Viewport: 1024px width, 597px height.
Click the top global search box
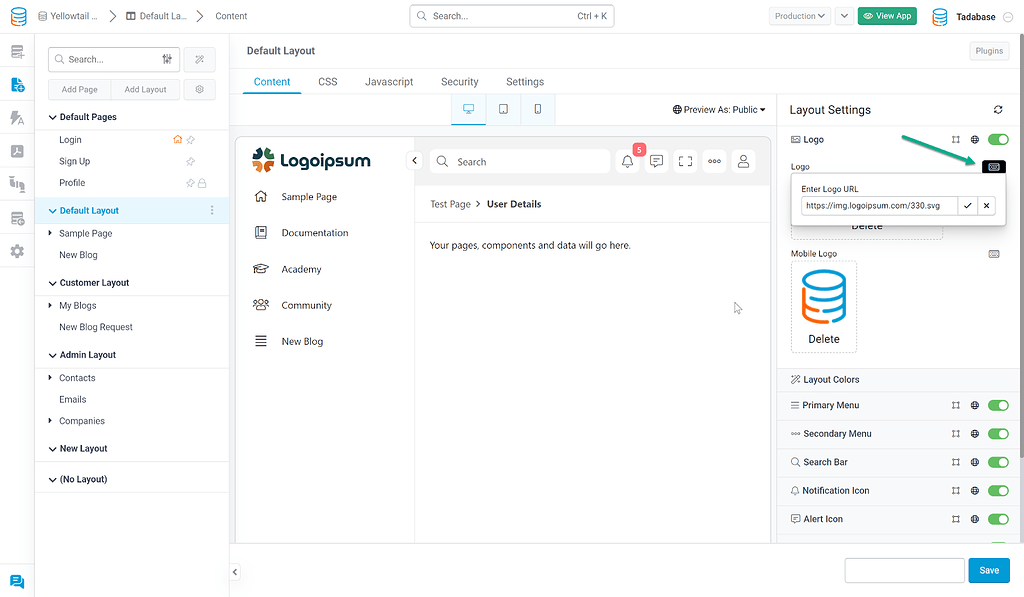tap(512, 16)
